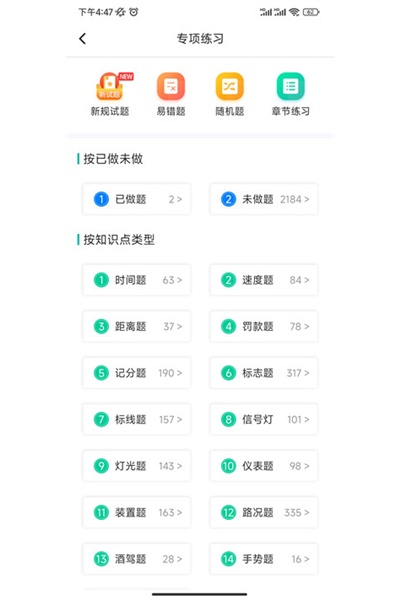Tap the Wi-Fi icon in status bar

pos(294,12)
